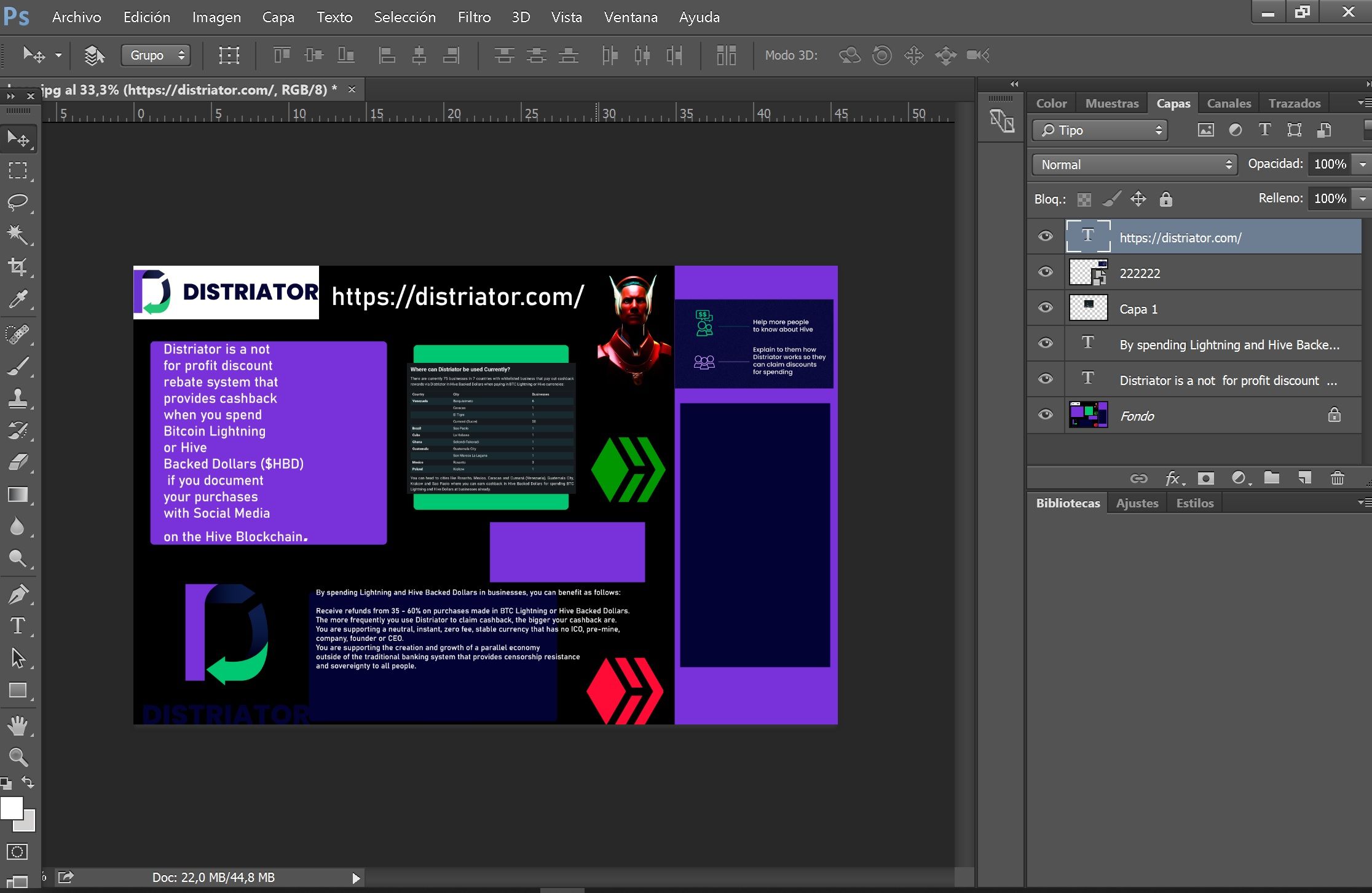Toggle lock image pixels brush icon
Screen dimensions: 1372x893
(1112, 199)
